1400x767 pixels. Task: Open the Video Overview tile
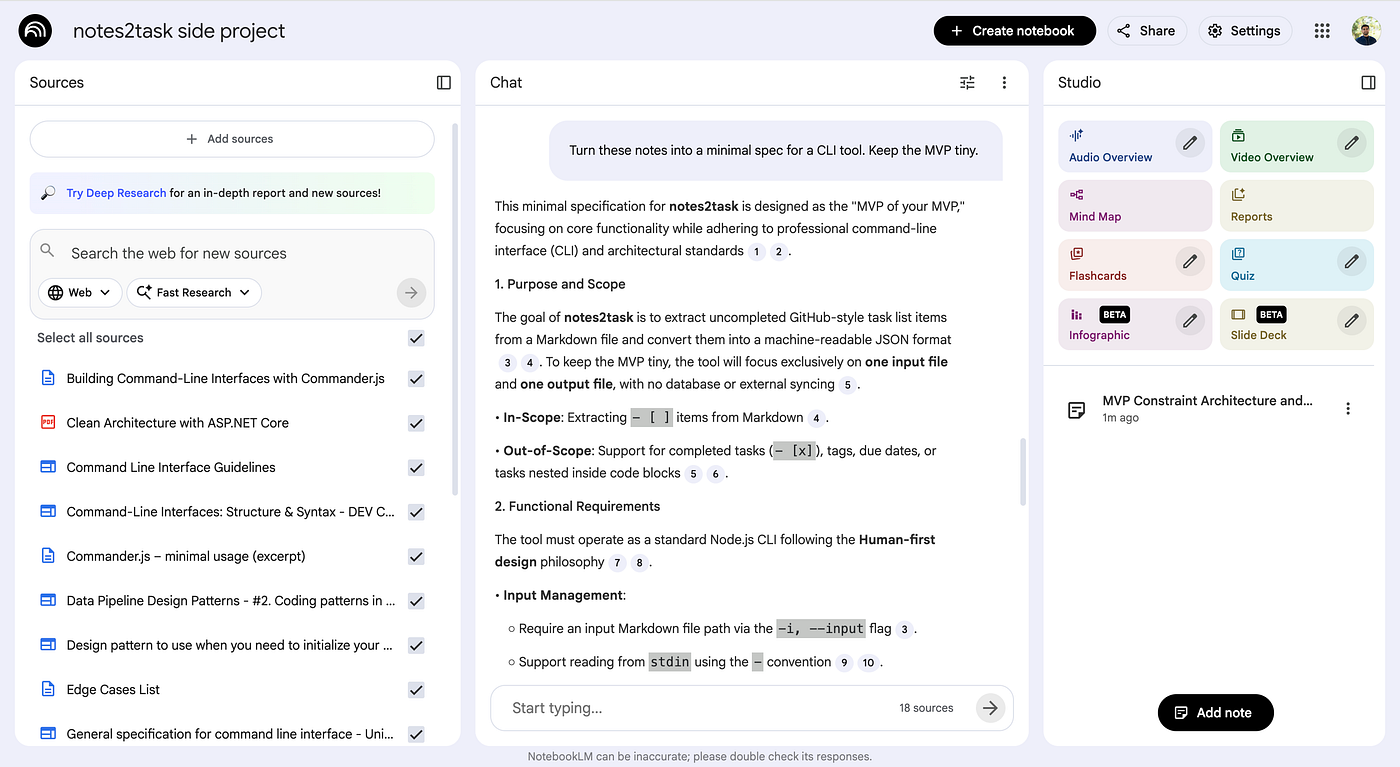coord(1297,146)
